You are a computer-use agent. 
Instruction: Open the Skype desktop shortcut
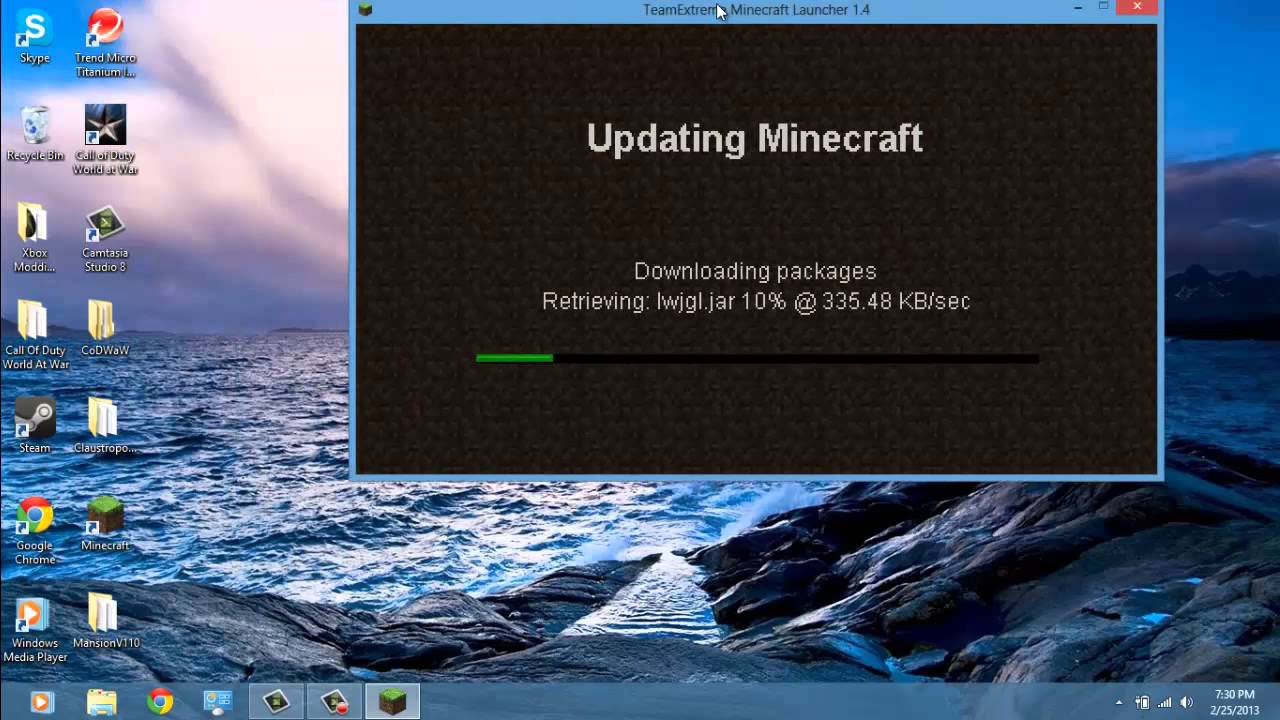coord(34,36)
